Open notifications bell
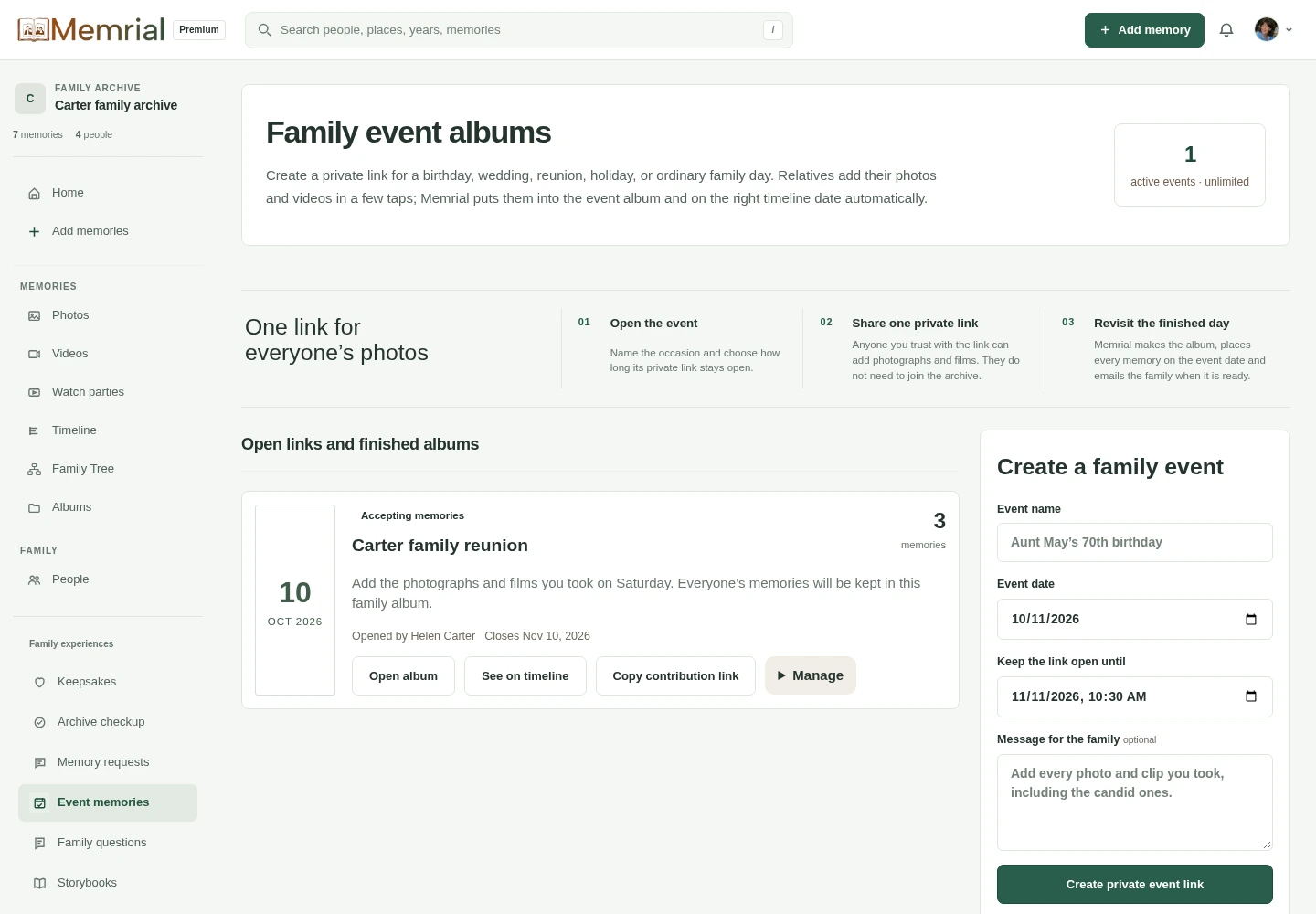This screenshot has width=1316, height=914. 1226,30
